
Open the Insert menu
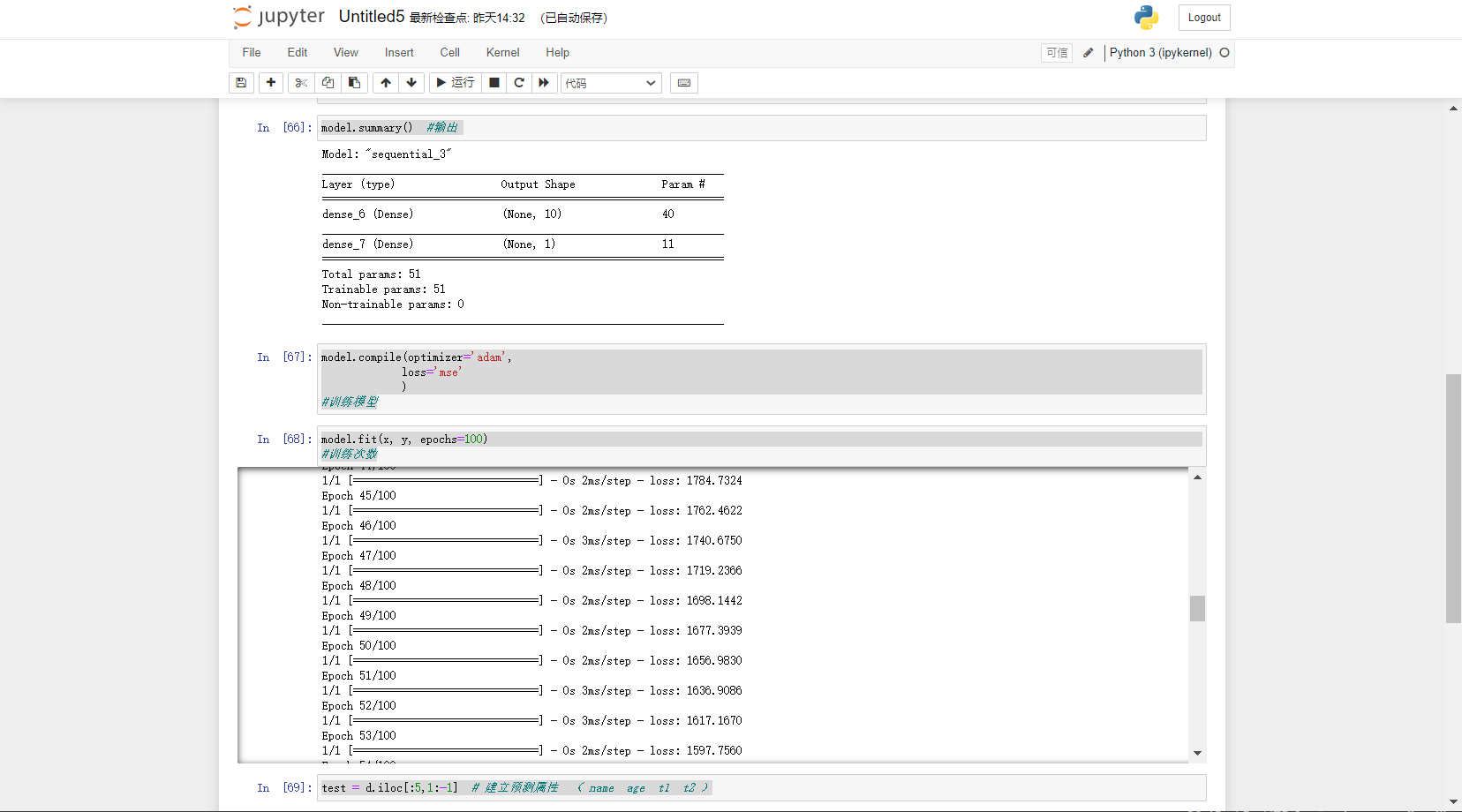pos(399,53)
